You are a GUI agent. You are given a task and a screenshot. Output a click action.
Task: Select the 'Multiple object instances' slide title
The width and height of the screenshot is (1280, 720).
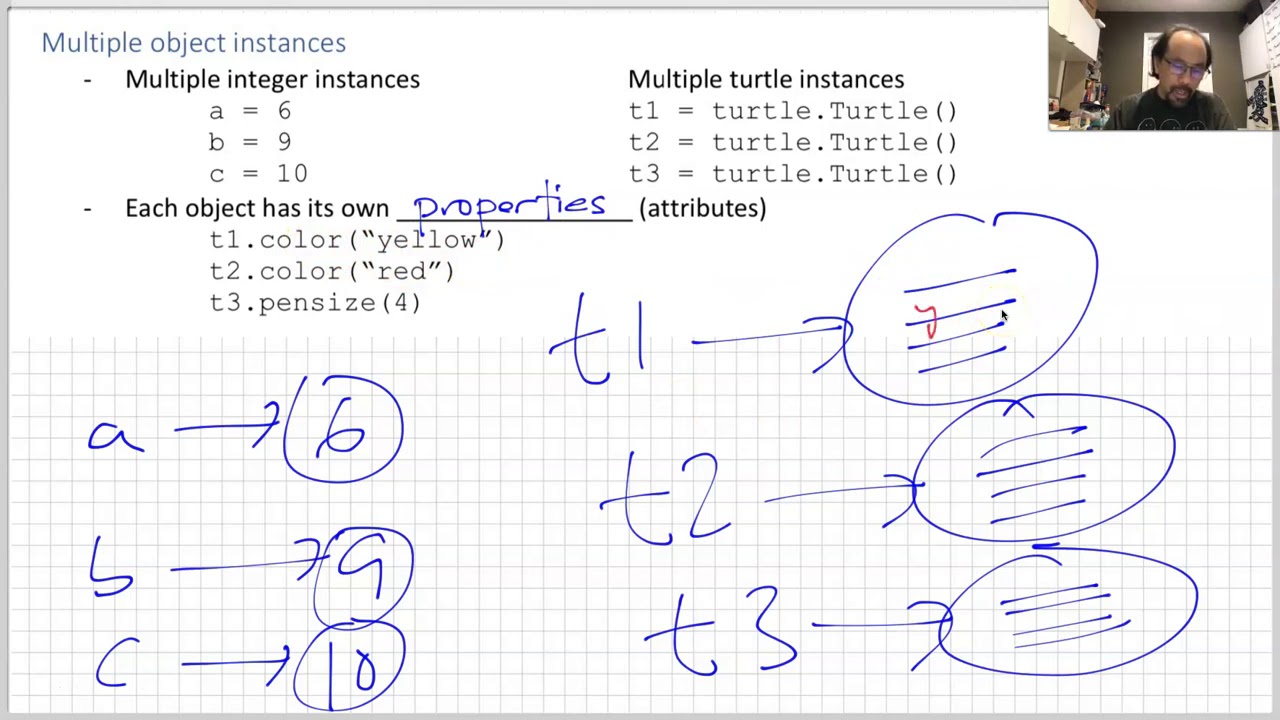click(194, 43)
